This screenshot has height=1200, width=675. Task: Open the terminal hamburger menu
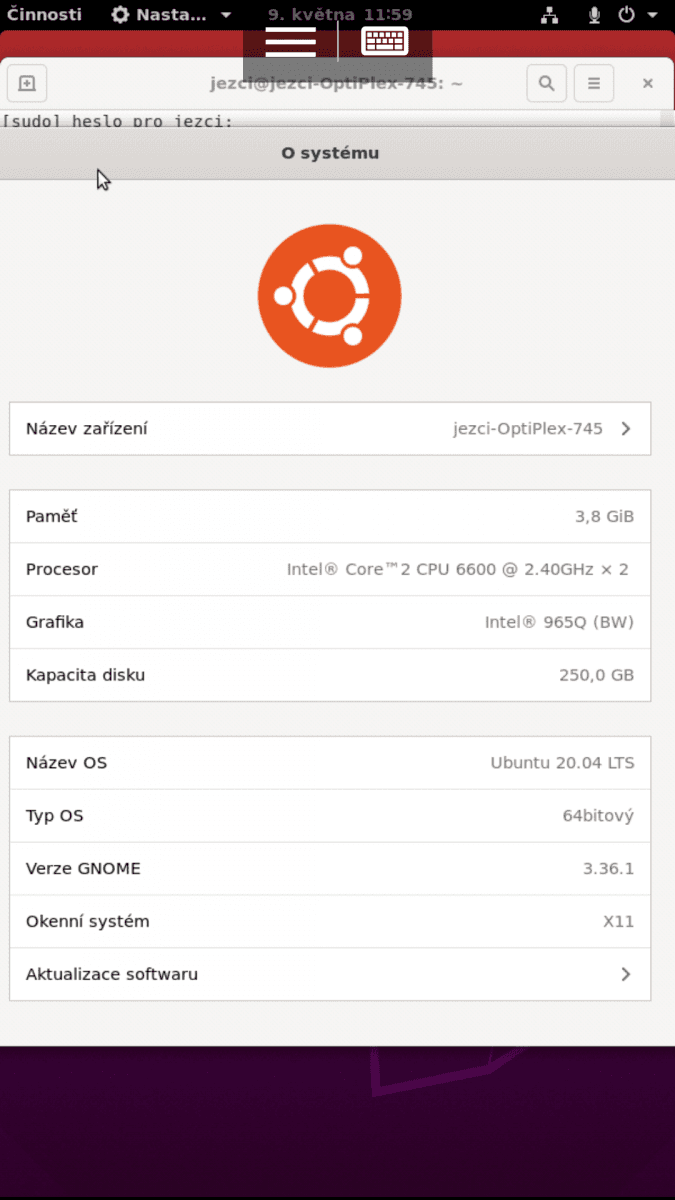pos(593,83)
